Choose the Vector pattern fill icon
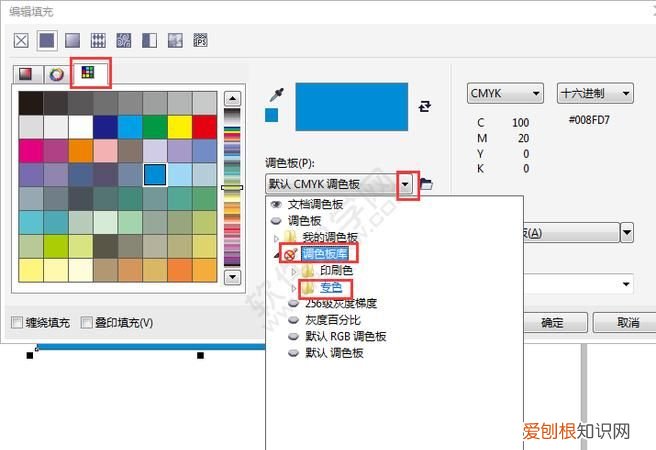Viewport: 656px width, 450px height. (98, 41)
